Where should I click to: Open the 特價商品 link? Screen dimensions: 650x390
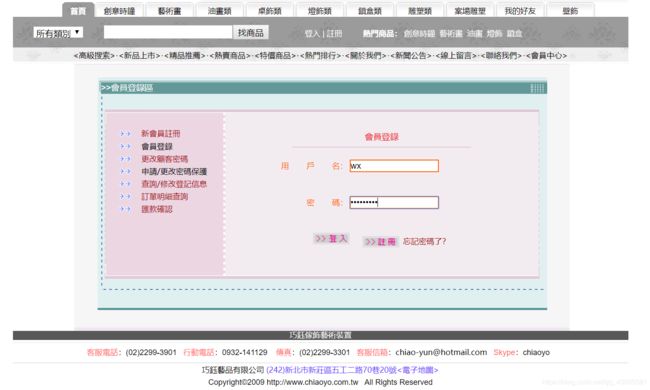click(x=275, y=56)
